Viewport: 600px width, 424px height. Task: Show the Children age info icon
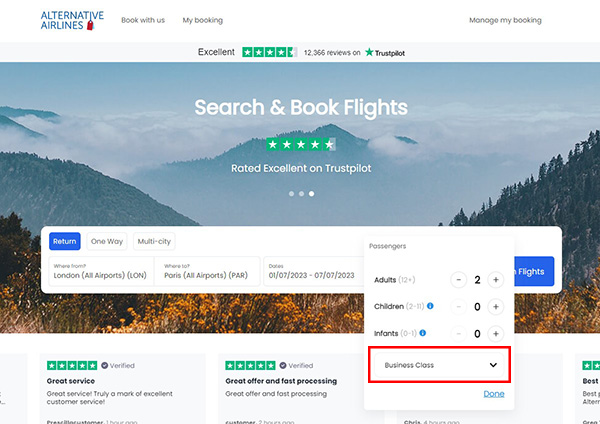pyautogui.click(x=430, y=306)
